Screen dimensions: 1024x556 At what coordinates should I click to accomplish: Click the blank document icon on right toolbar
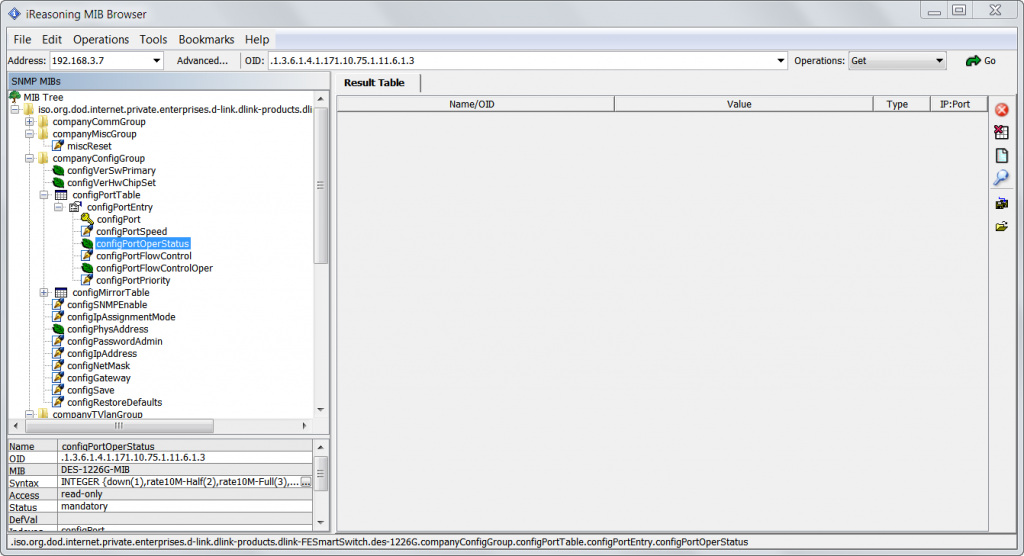tap(1002, 155)
